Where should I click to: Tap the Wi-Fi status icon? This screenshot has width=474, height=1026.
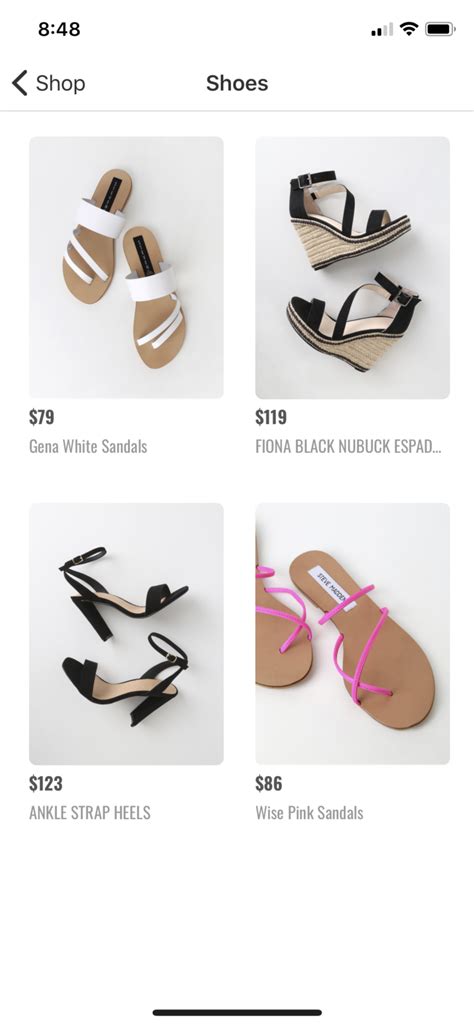[x=409, y=29]
